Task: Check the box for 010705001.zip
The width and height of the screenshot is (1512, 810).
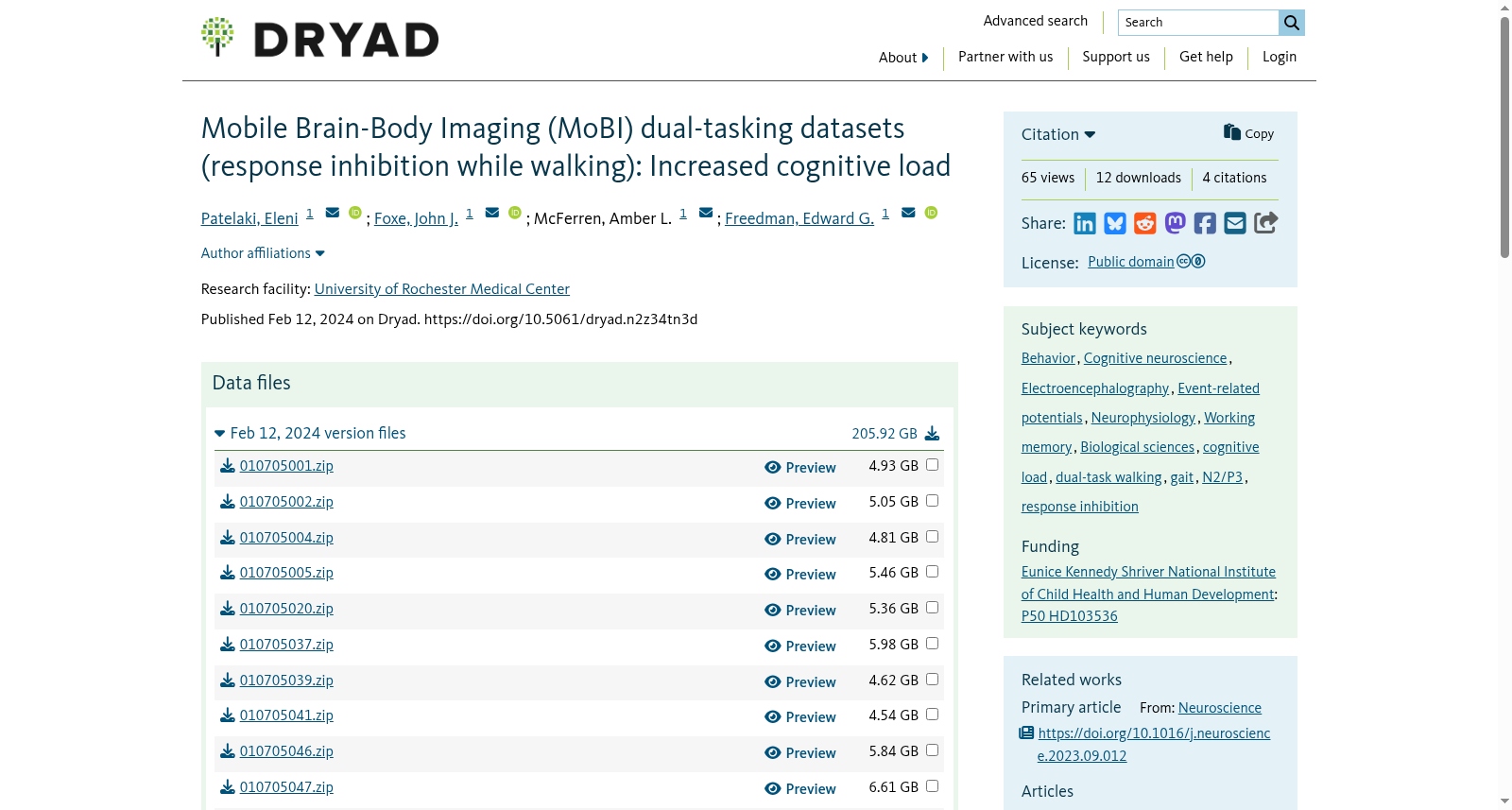Action: click(x=933, y=465)
